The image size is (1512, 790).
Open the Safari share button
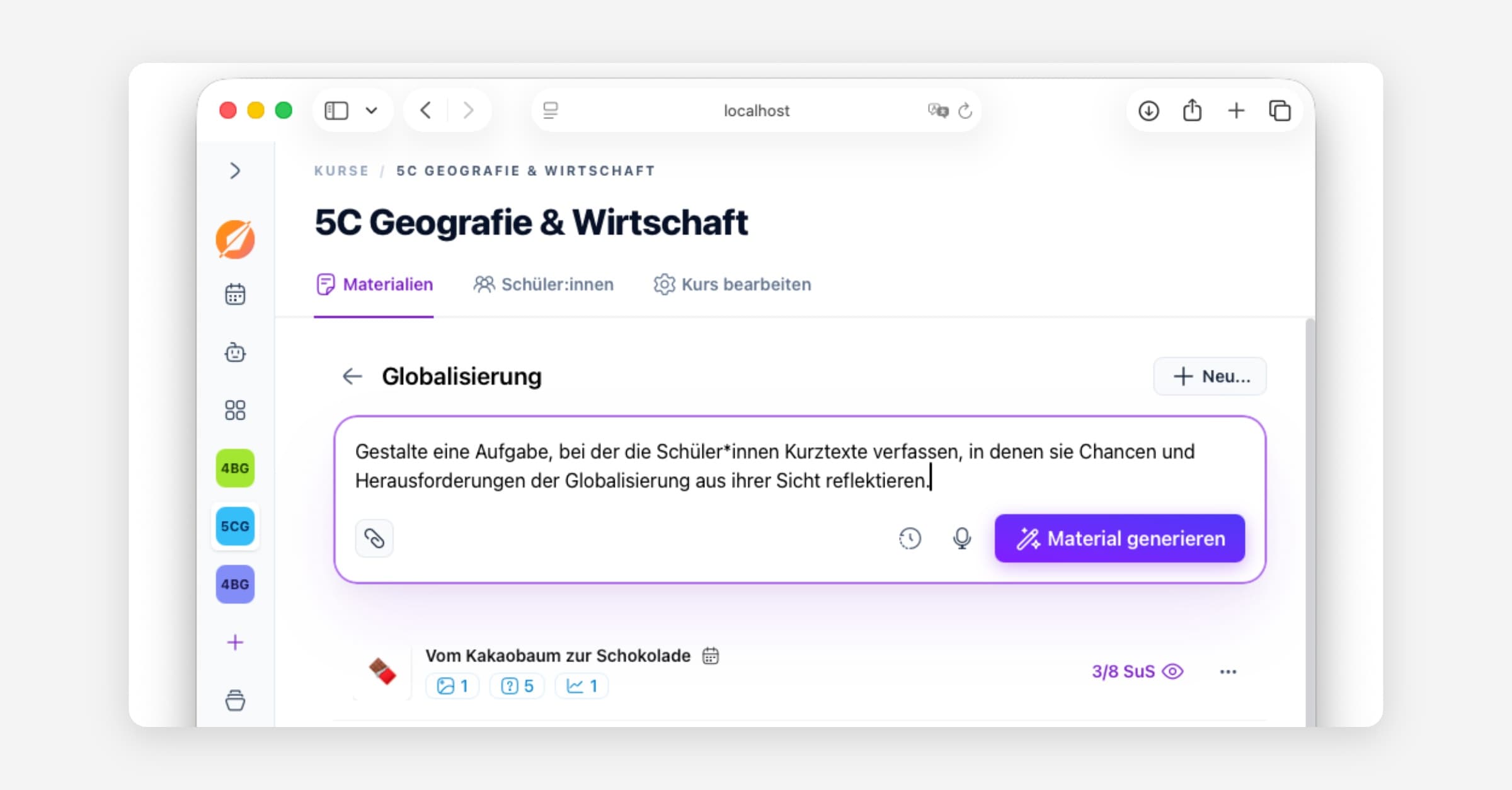tap(1192, 110)
